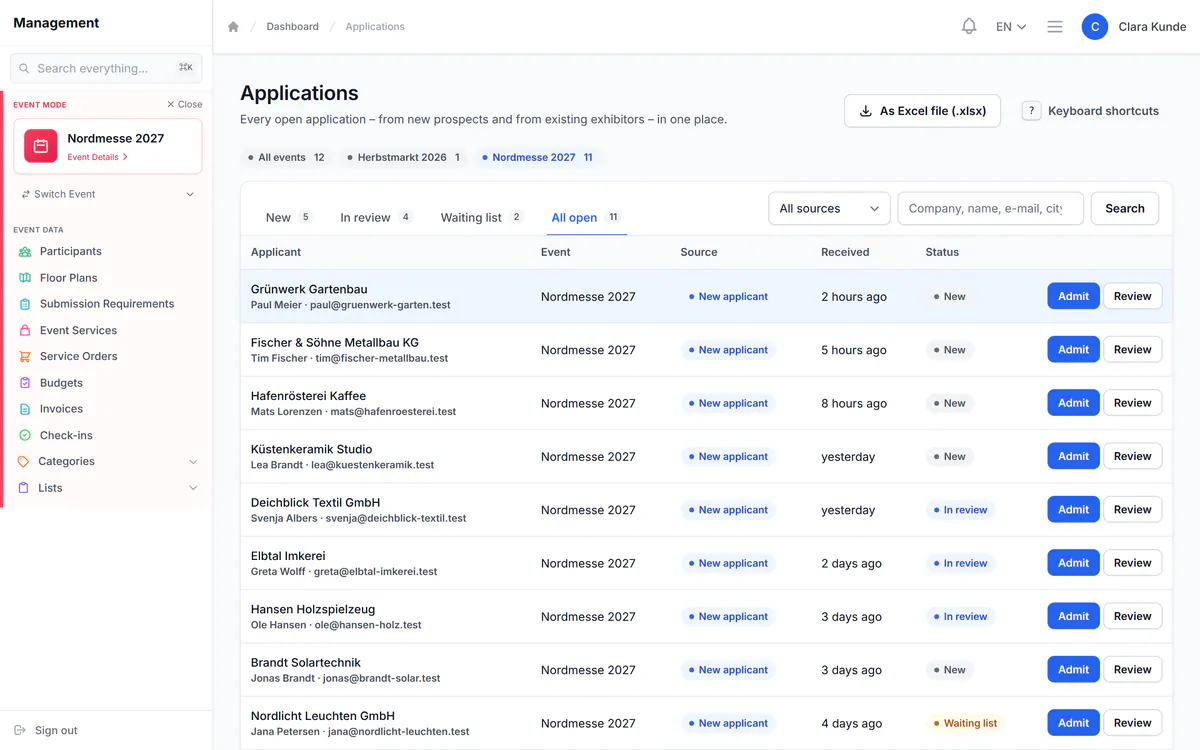Click the Service Orders cart icon
The height and width of the screenshot is (750, 1200).
(25, 356)
